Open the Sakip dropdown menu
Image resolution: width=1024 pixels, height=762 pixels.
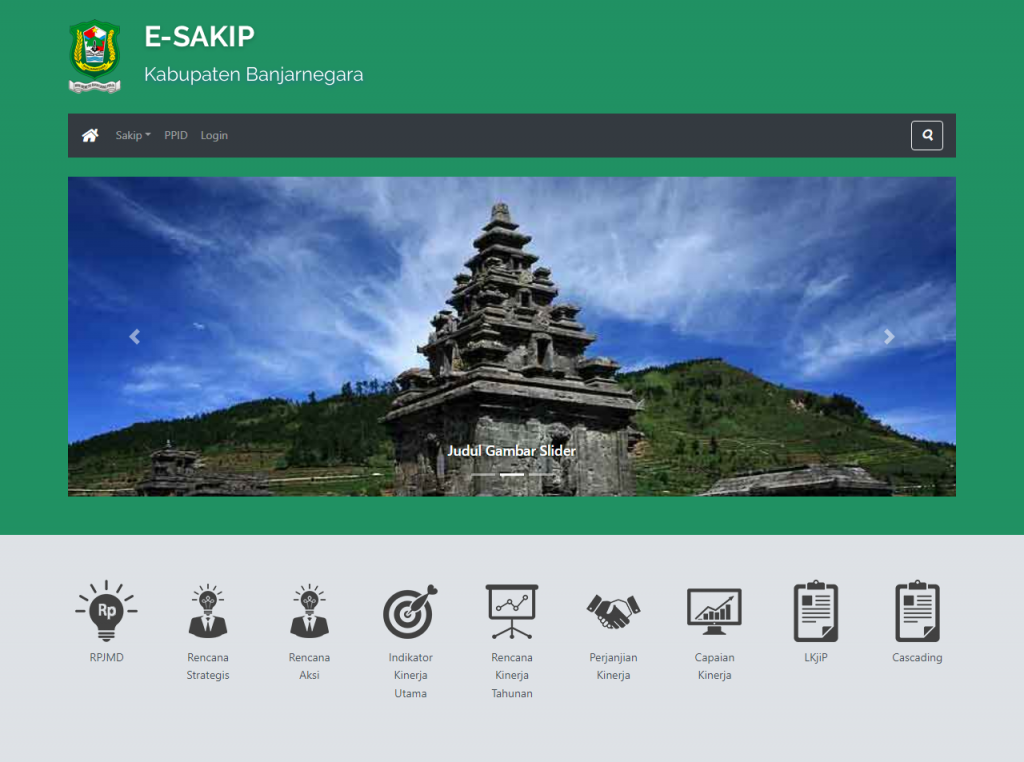[x=131, y=135]
